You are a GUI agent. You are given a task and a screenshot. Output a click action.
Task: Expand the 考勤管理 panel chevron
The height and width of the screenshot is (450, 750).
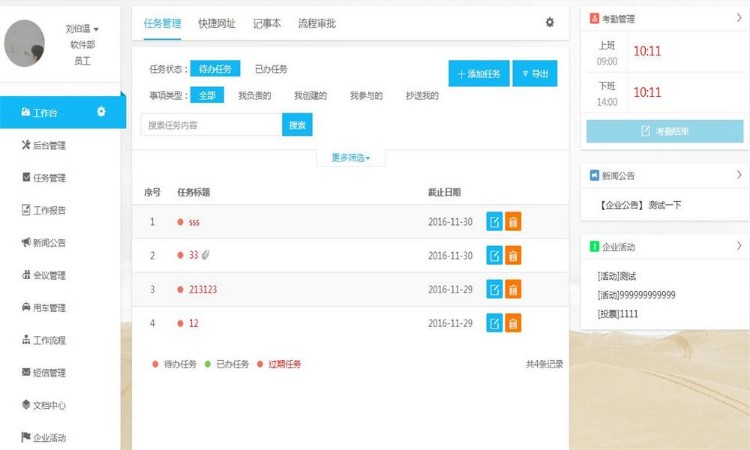pos(739,18)
